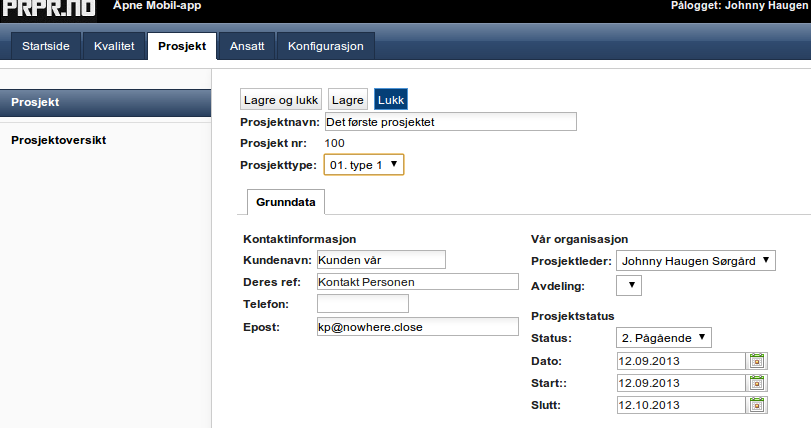The width and height of the screenshot is (811, 428).
Task: Open the Åpne Mobil-app link
Action: click(157, 6)
